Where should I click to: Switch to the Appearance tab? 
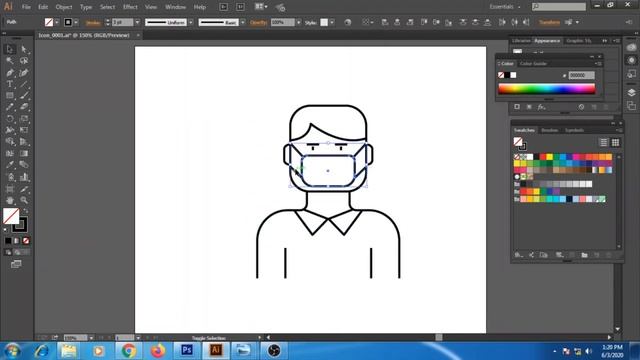pyautogui.click(x=547, y=41)
